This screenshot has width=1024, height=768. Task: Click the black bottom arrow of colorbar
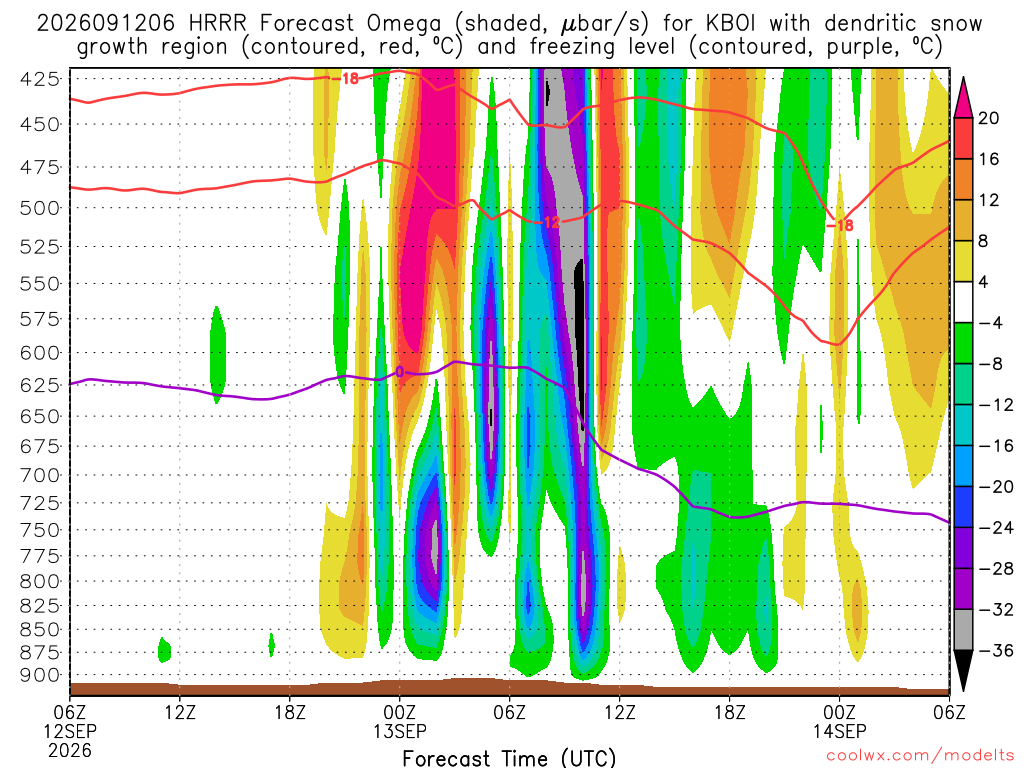point(963,670)
